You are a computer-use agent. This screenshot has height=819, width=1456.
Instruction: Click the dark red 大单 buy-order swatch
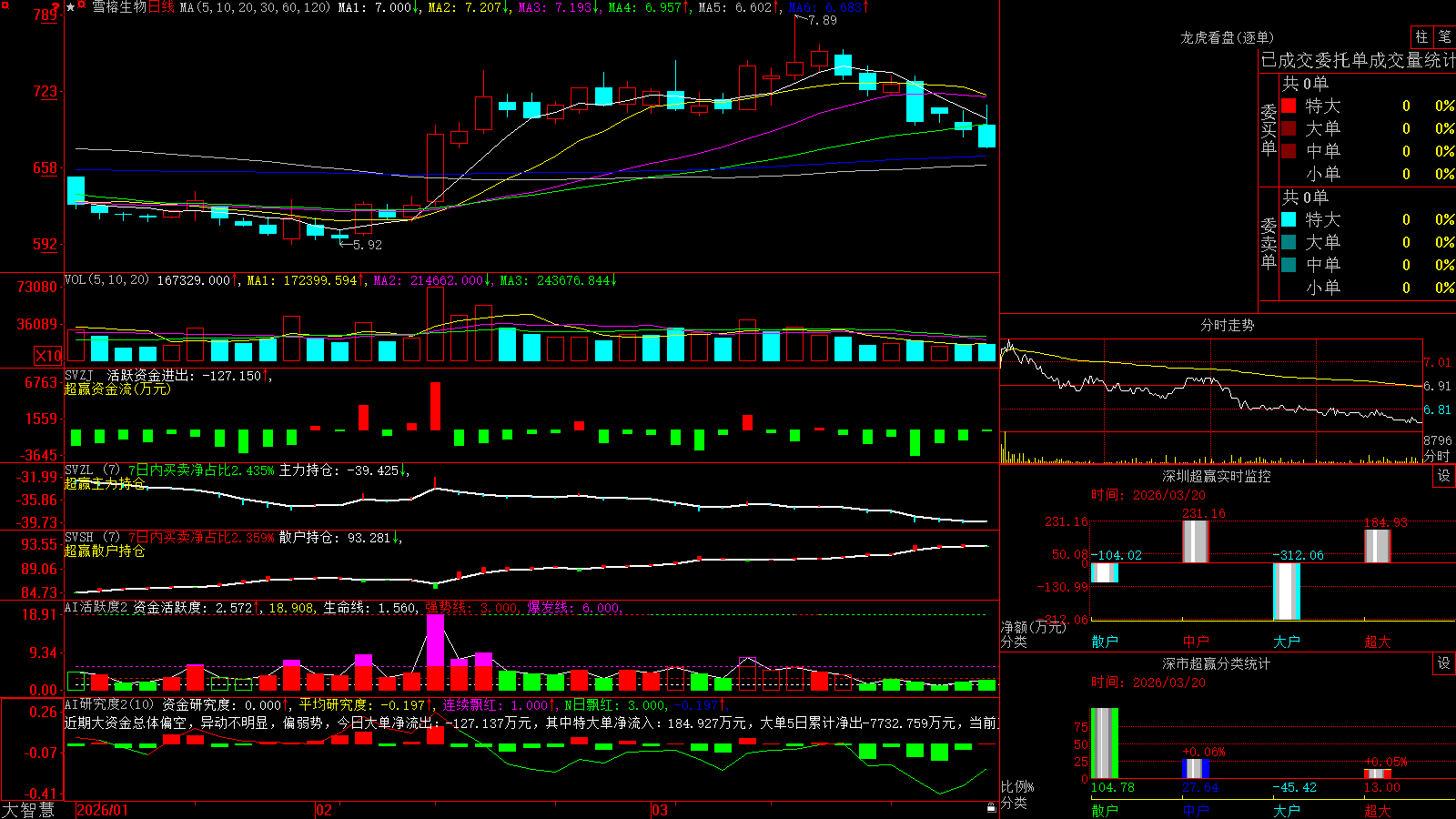point(1289,128)
